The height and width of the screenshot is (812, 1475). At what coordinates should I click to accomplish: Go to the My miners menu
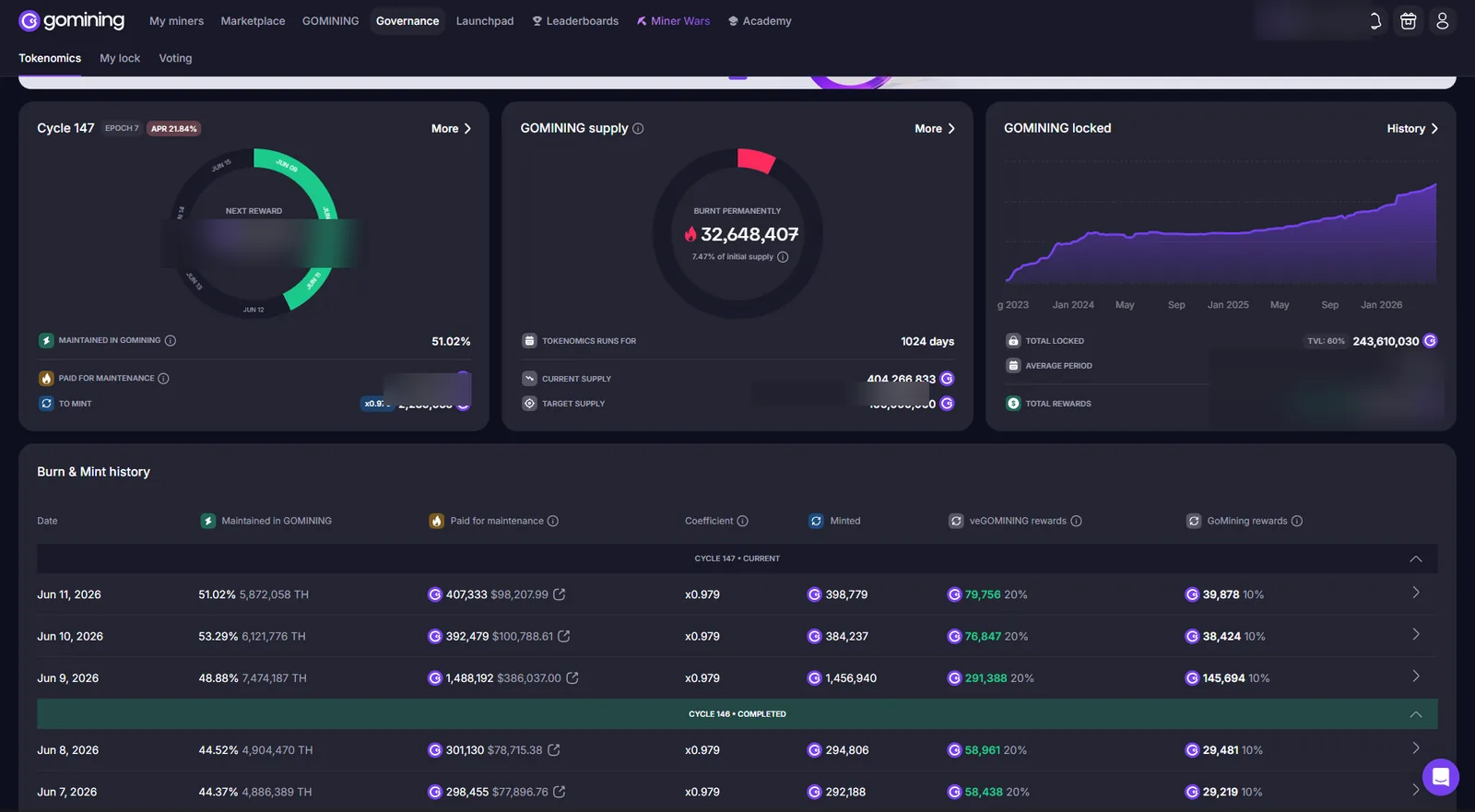pos(176,21)
